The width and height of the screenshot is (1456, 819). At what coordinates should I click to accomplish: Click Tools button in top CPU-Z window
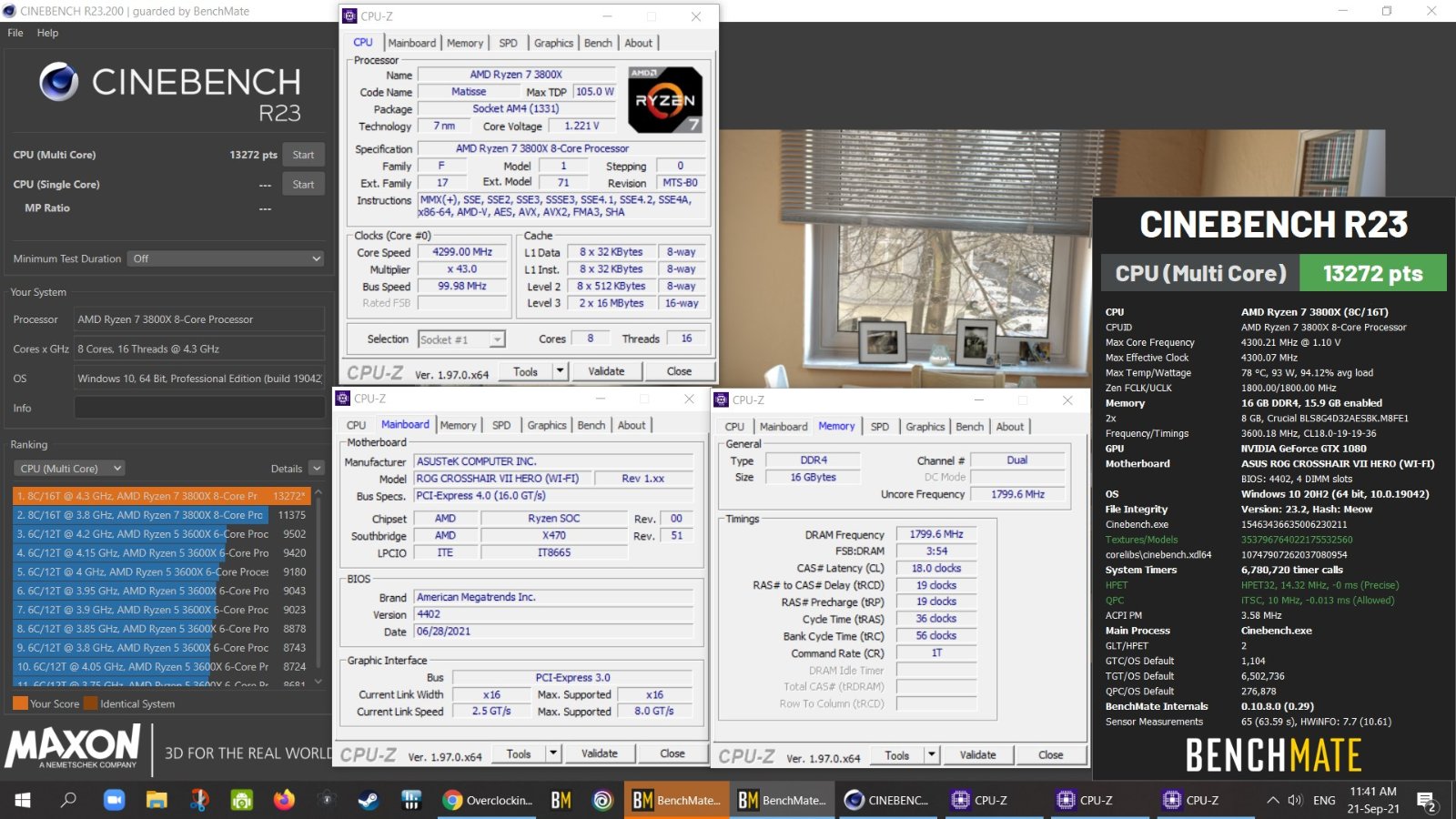(x=525, y=371)
